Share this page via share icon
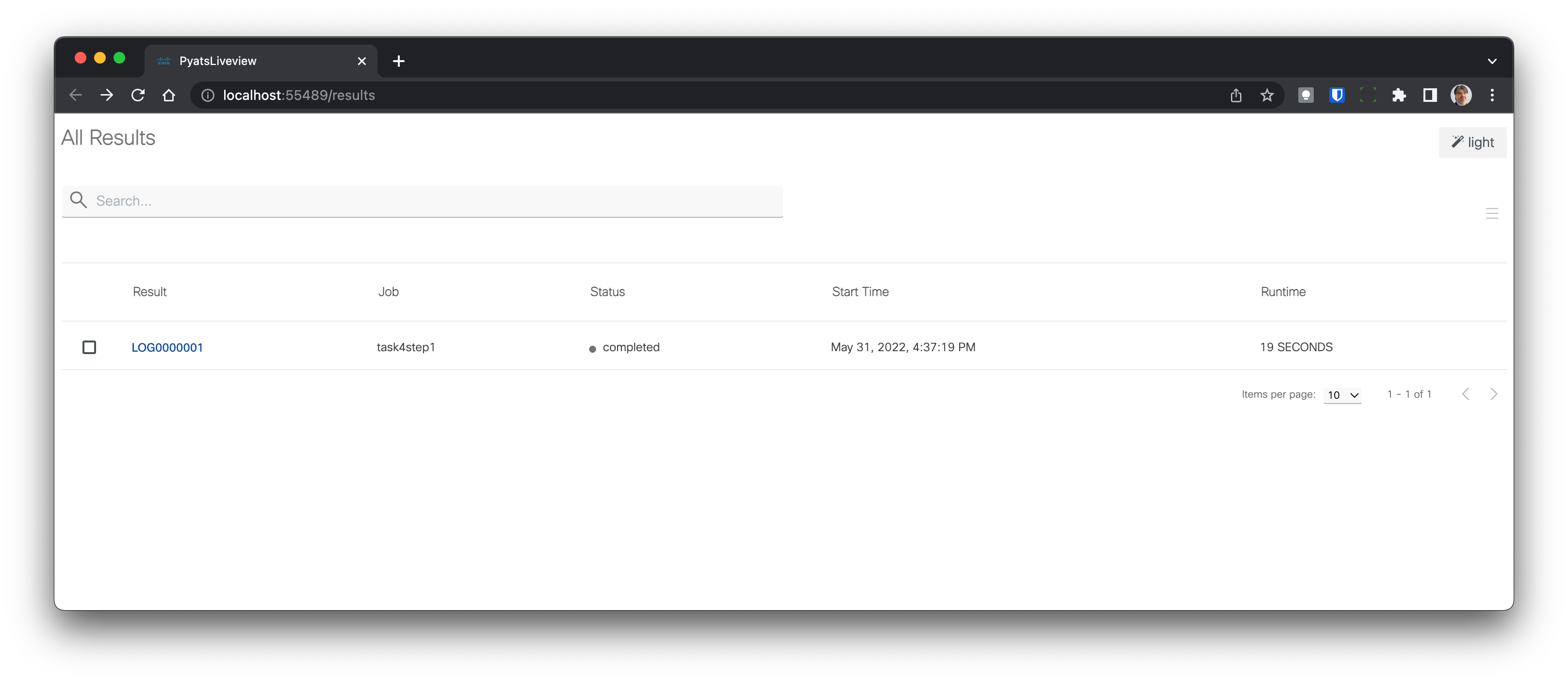The width and height of the screenshot is (1568, 682). (x=1236, y=95)
